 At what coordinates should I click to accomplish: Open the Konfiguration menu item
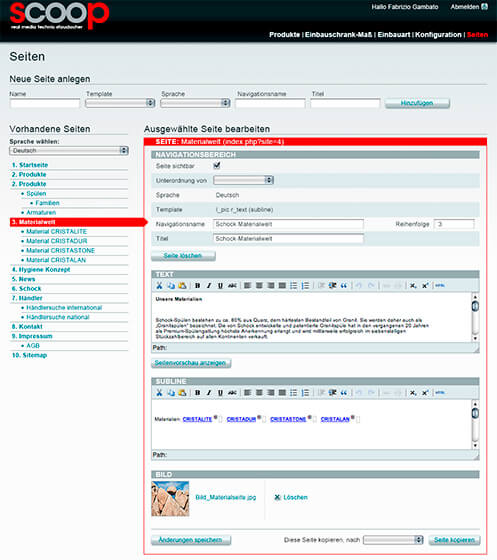[438, 35]
